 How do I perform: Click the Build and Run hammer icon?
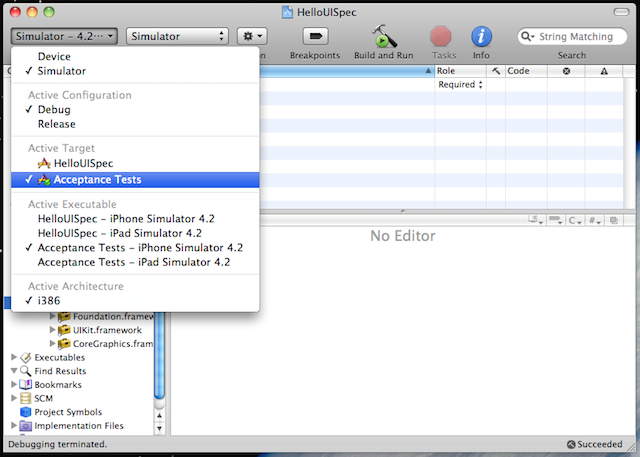coord(384,36)
